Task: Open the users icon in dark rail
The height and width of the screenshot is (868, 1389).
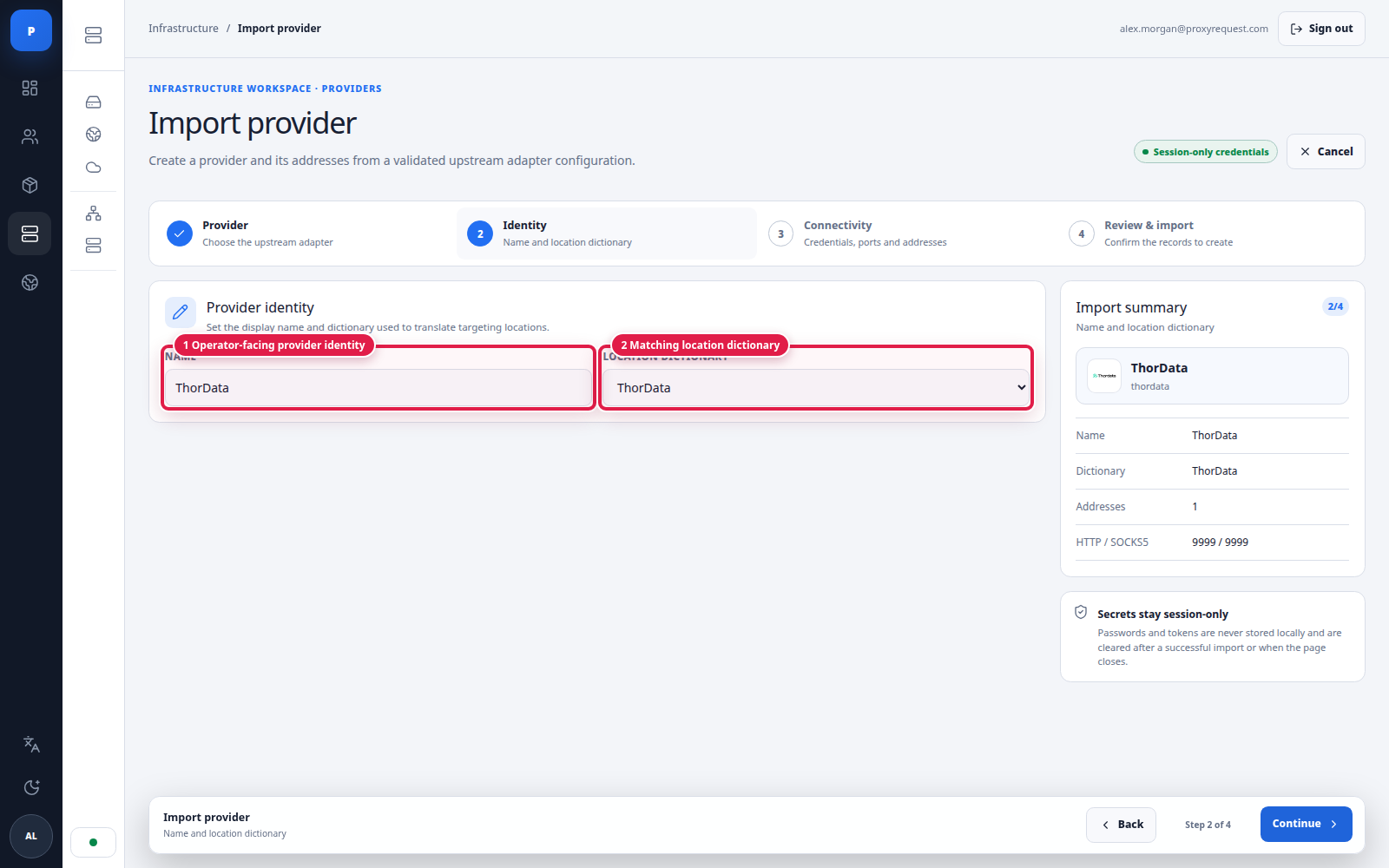Action: [x=30, y=136]
